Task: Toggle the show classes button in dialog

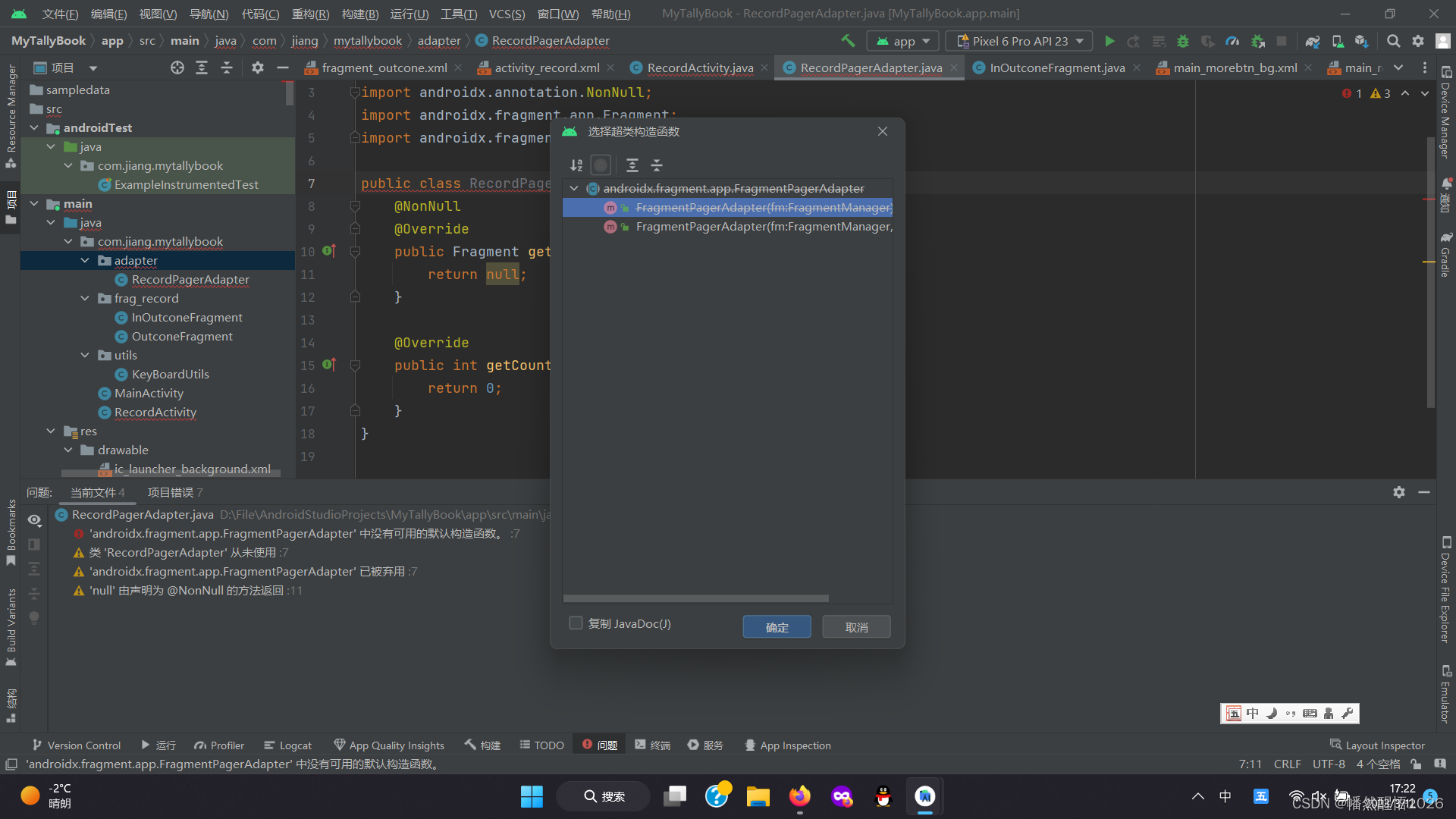Action: [601, 165]
